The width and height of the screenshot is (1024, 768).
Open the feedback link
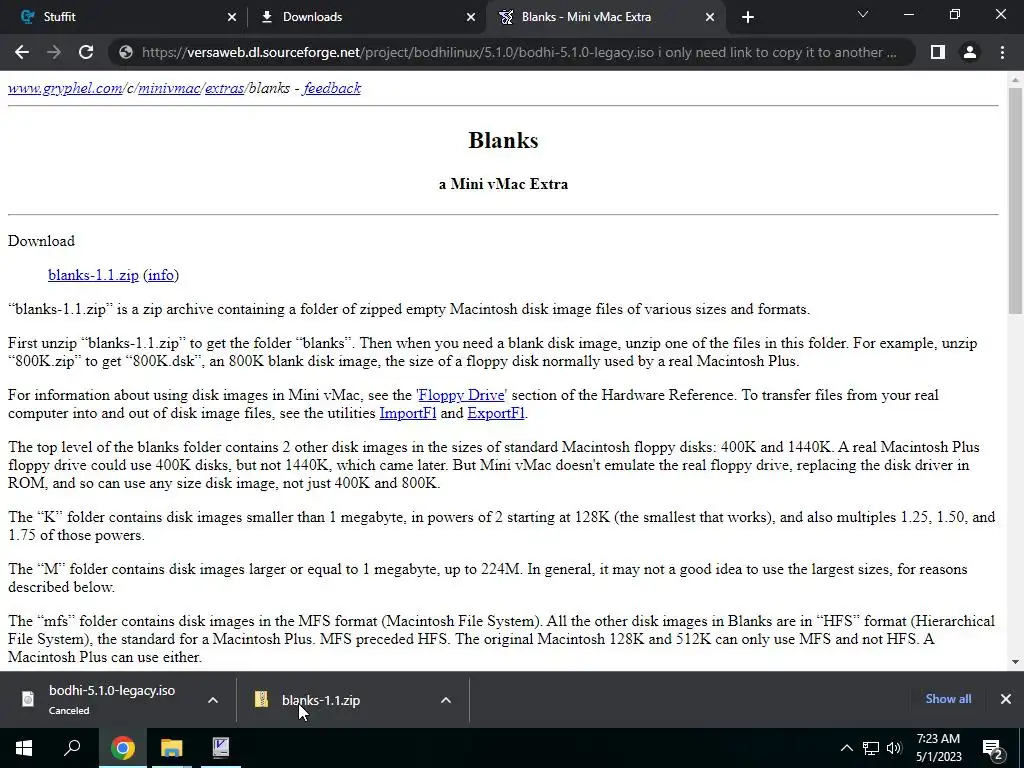[x=332, y=88]
